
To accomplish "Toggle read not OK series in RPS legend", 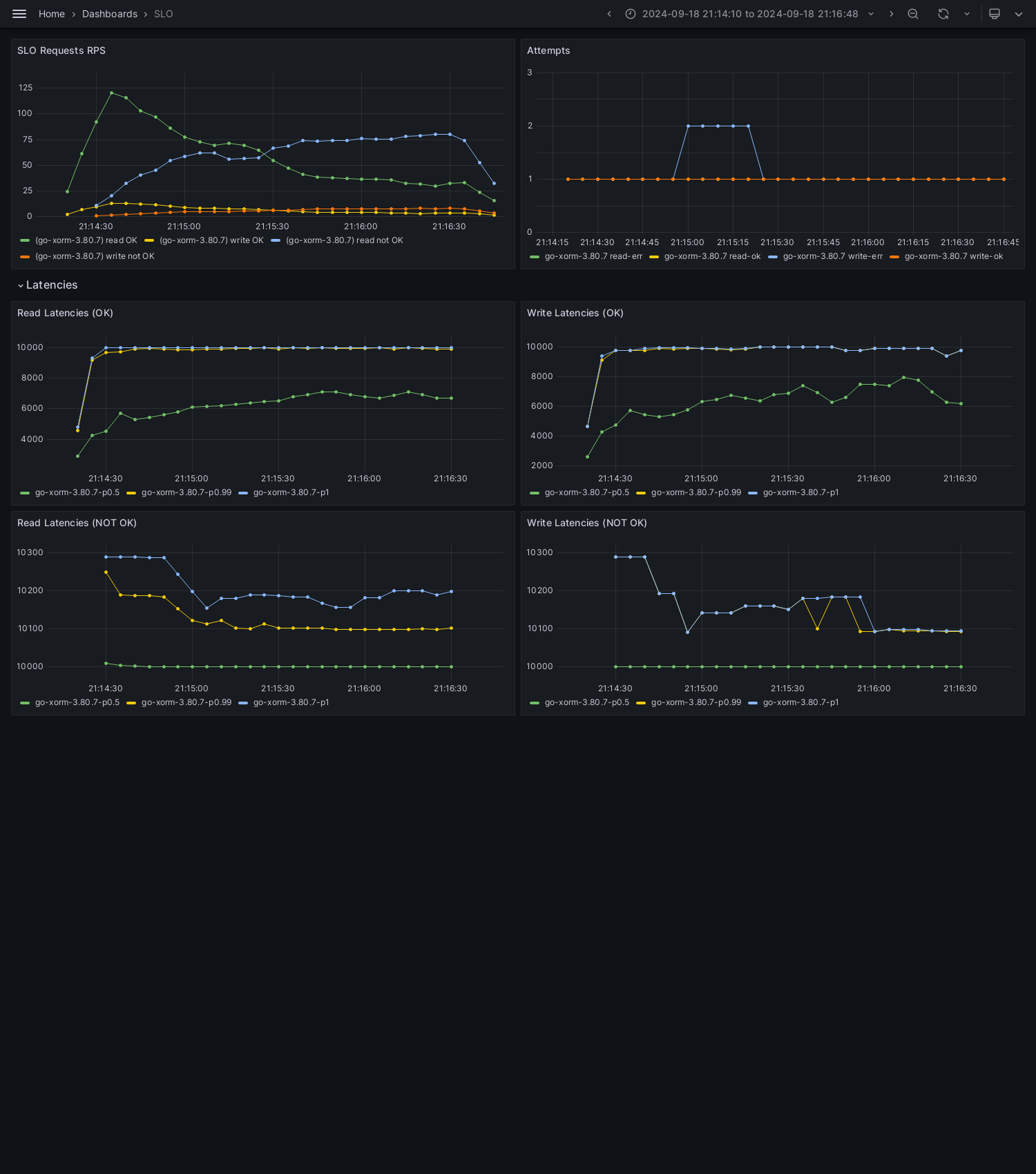I will click(x=345, y=240).
